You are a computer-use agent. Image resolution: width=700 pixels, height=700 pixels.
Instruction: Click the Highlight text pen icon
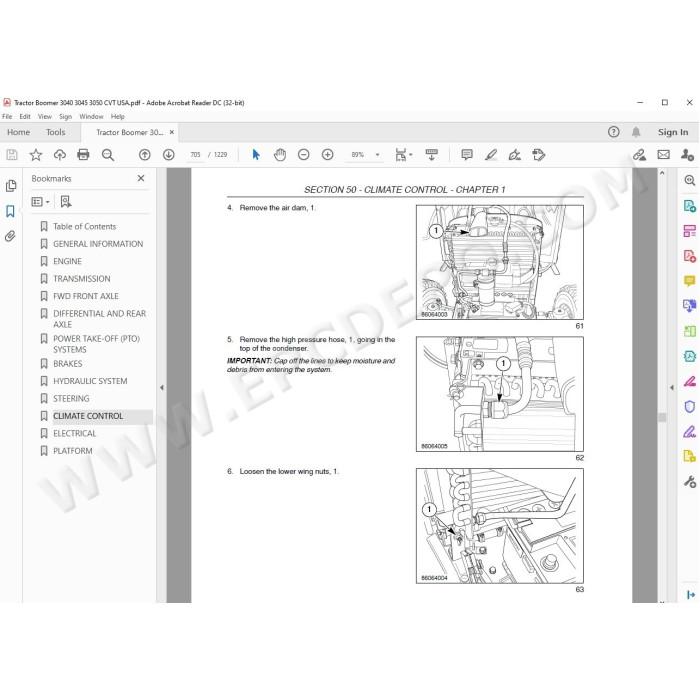tap(491, 155)
